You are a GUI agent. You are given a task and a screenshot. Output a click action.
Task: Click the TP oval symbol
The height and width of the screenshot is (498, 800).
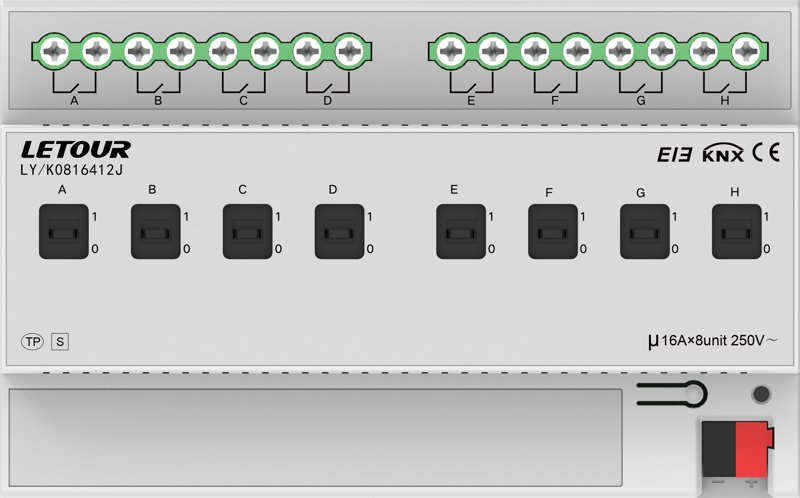[x=33, y=341]
